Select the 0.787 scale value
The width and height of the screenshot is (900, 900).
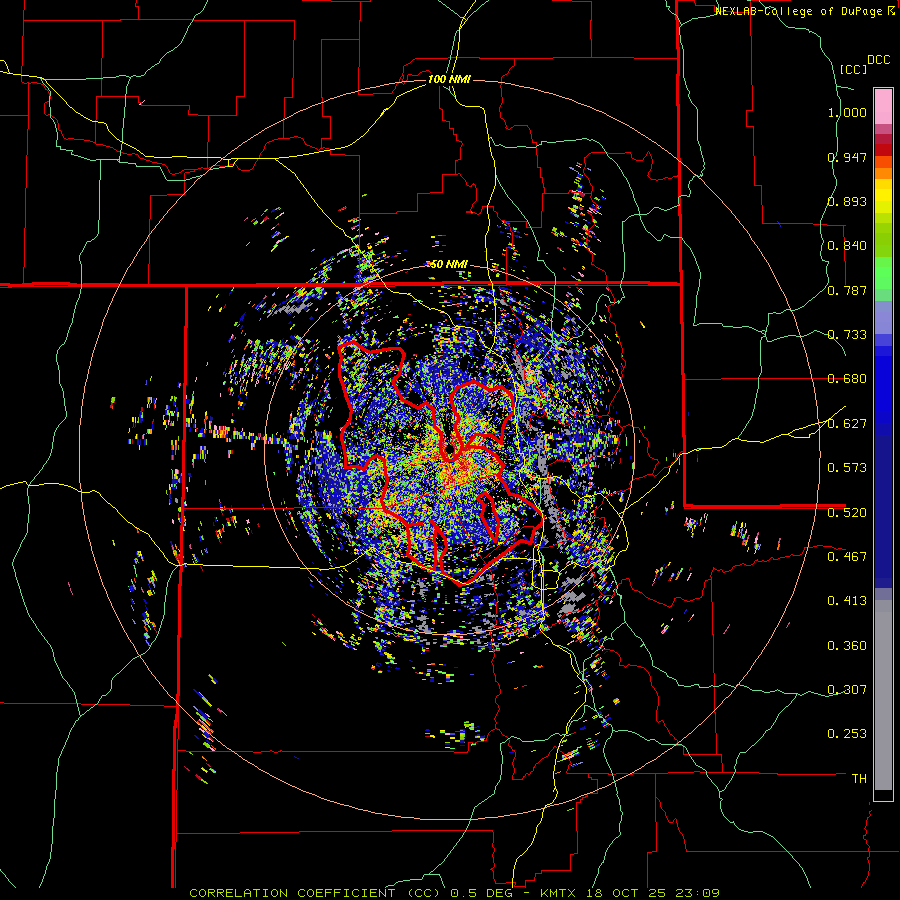847,290
